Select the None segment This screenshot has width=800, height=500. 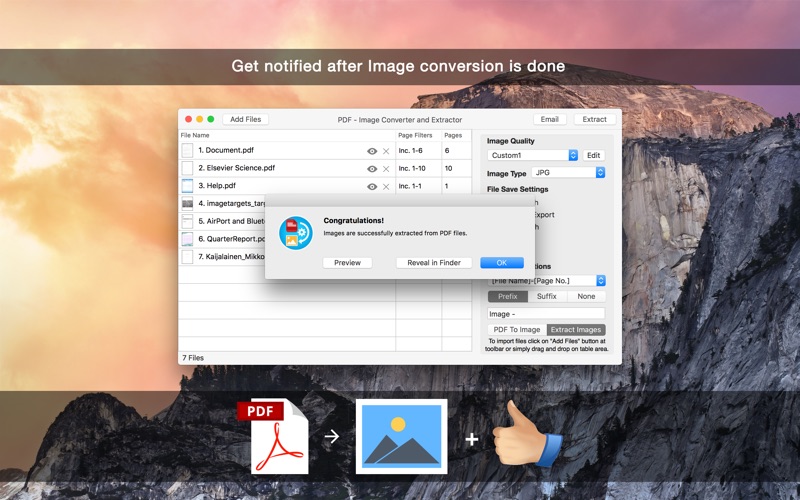[x=586, y=296]
